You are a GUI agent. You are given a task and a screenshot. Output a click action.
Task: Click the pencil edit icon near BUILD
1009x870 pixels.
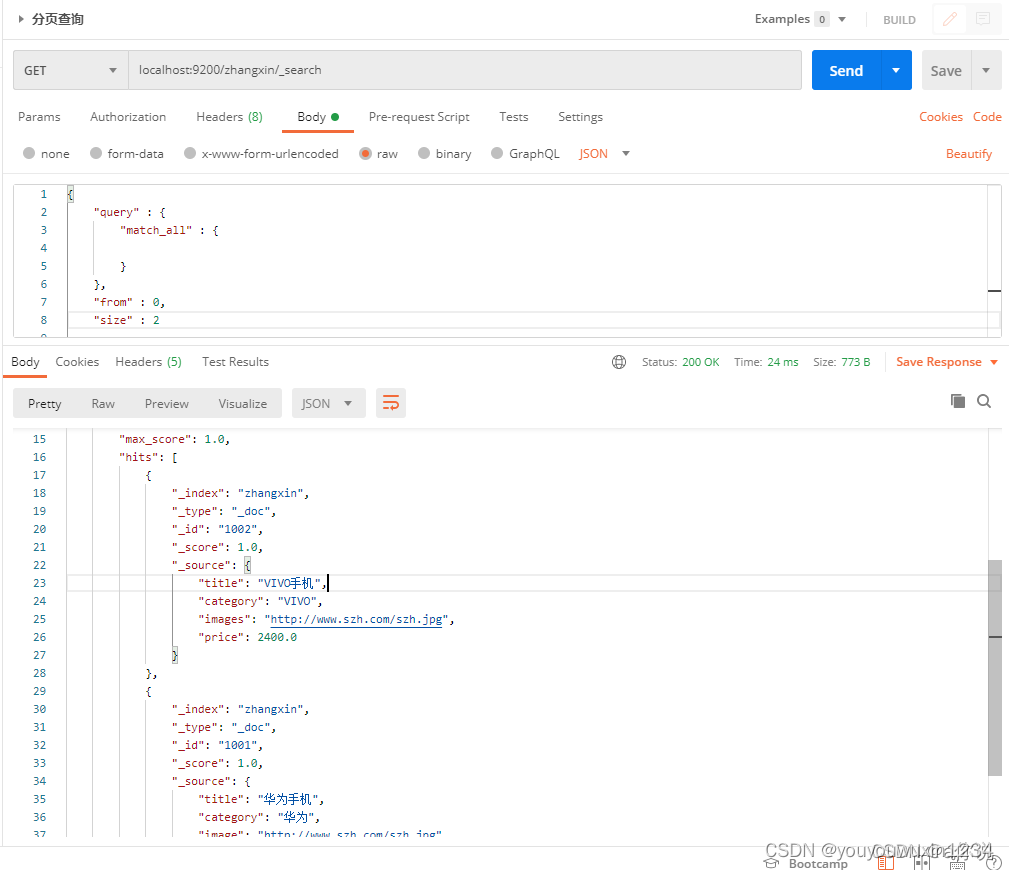(949, 19)
